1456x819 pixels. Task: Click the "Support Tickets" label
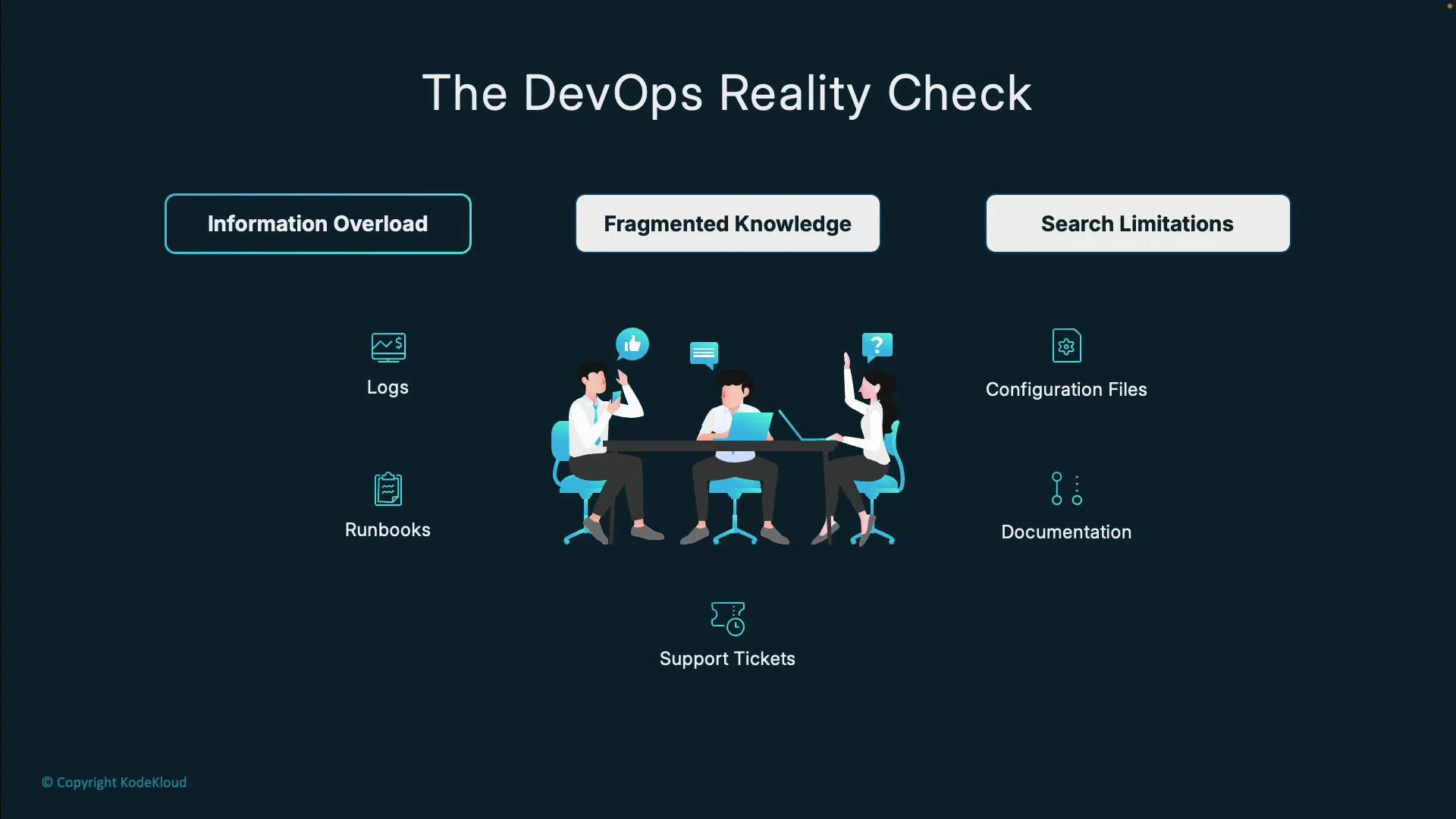click(727, 659)
